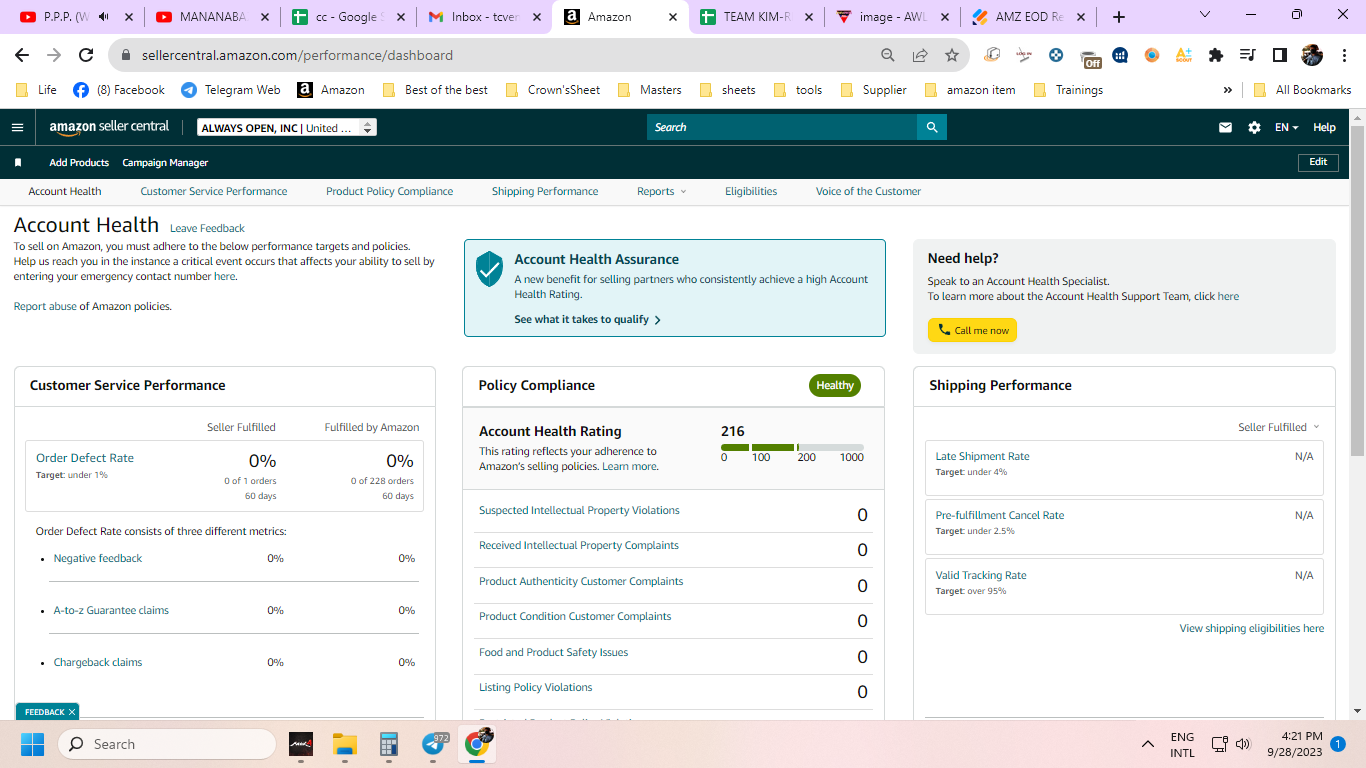1366x768 pixels.
Task: Click the share icon in the address bar
Action: click(920, 55)
